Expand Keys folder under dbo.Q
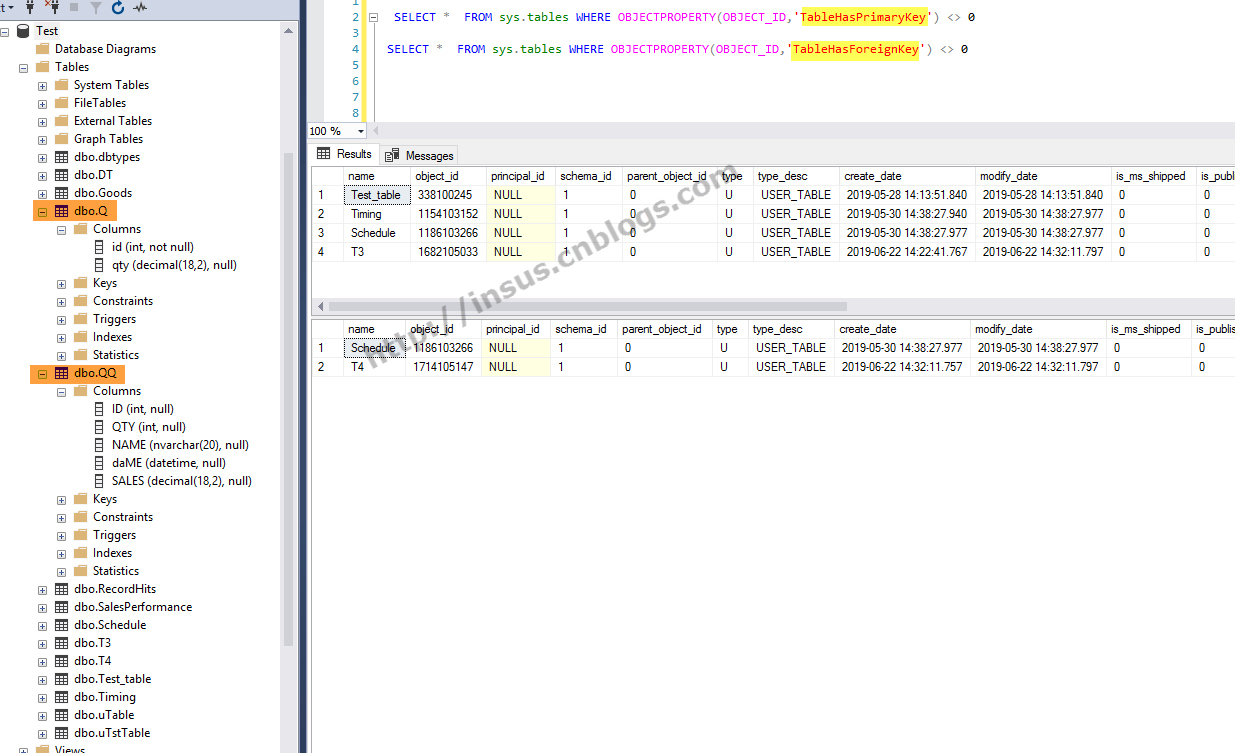Viewport: 1235px width, 753px height. tap(62, 283)
